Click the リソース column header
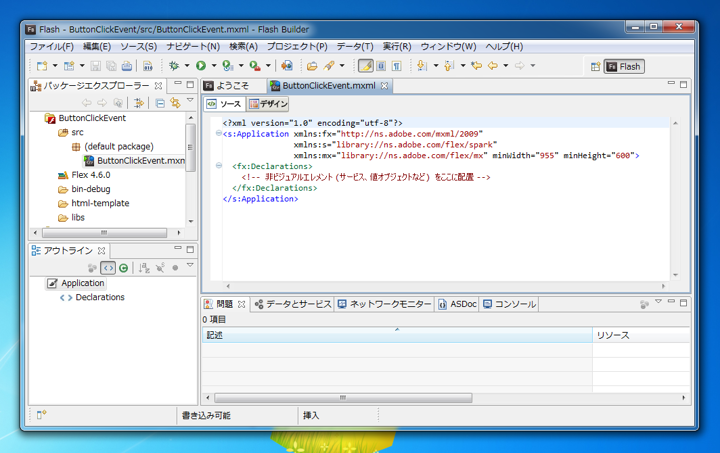Screen dimensions: 720x453 [x=641, y=336]
